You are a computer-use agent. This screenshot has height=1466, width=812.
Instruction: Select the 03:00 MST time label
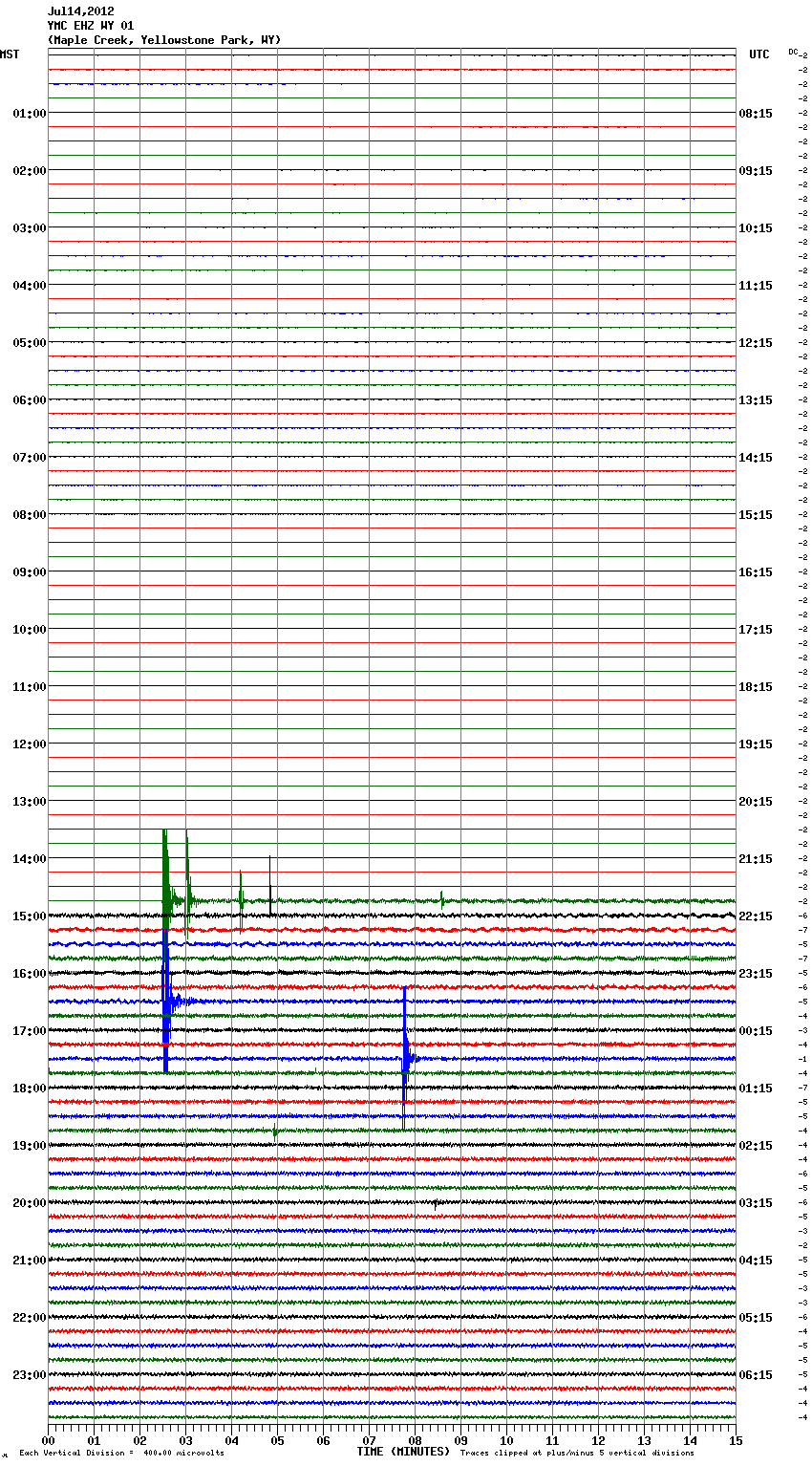[x=30, y=228]
